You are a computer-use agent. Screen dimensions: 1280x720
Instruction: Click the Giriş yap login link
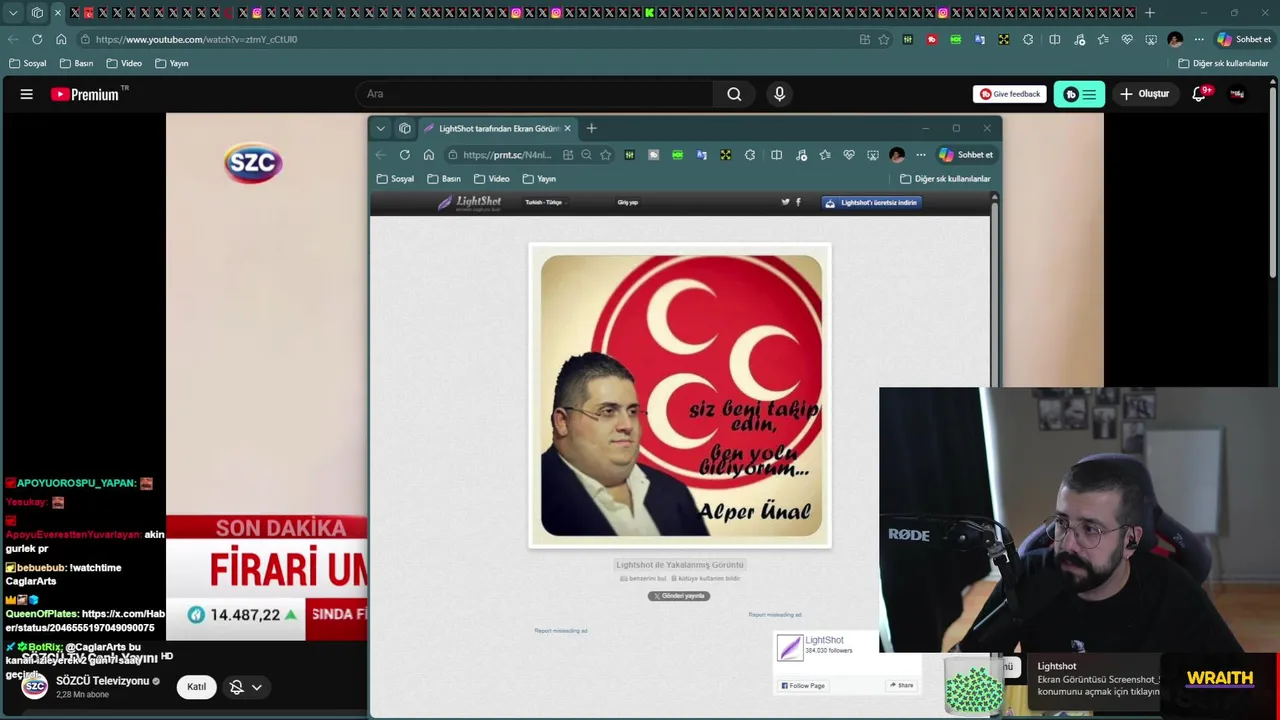(627, 202)
